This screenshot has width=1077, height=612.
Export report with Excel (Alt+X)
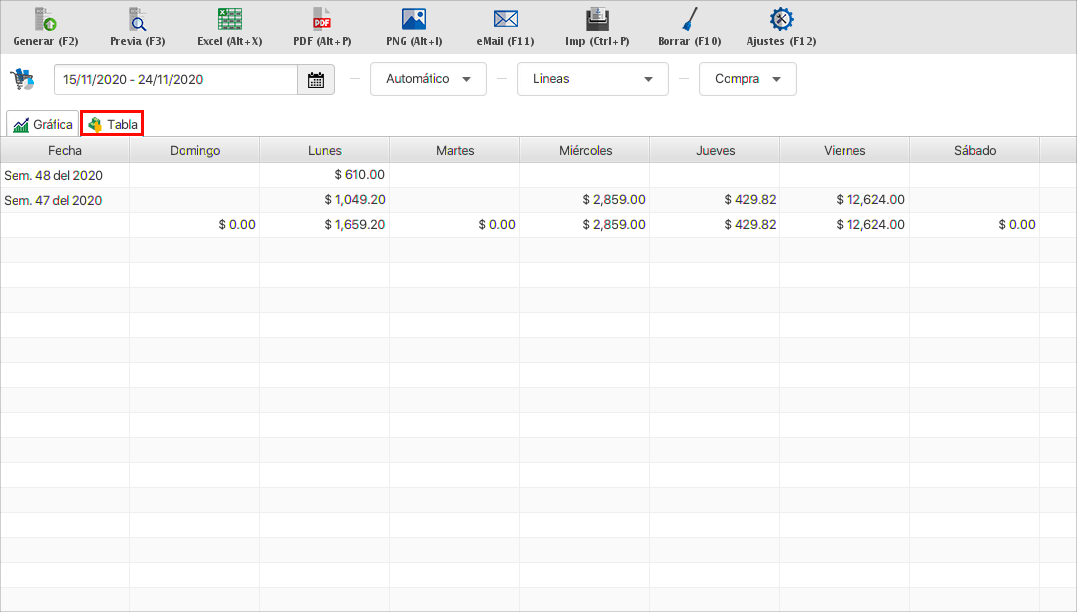point(230,20)
